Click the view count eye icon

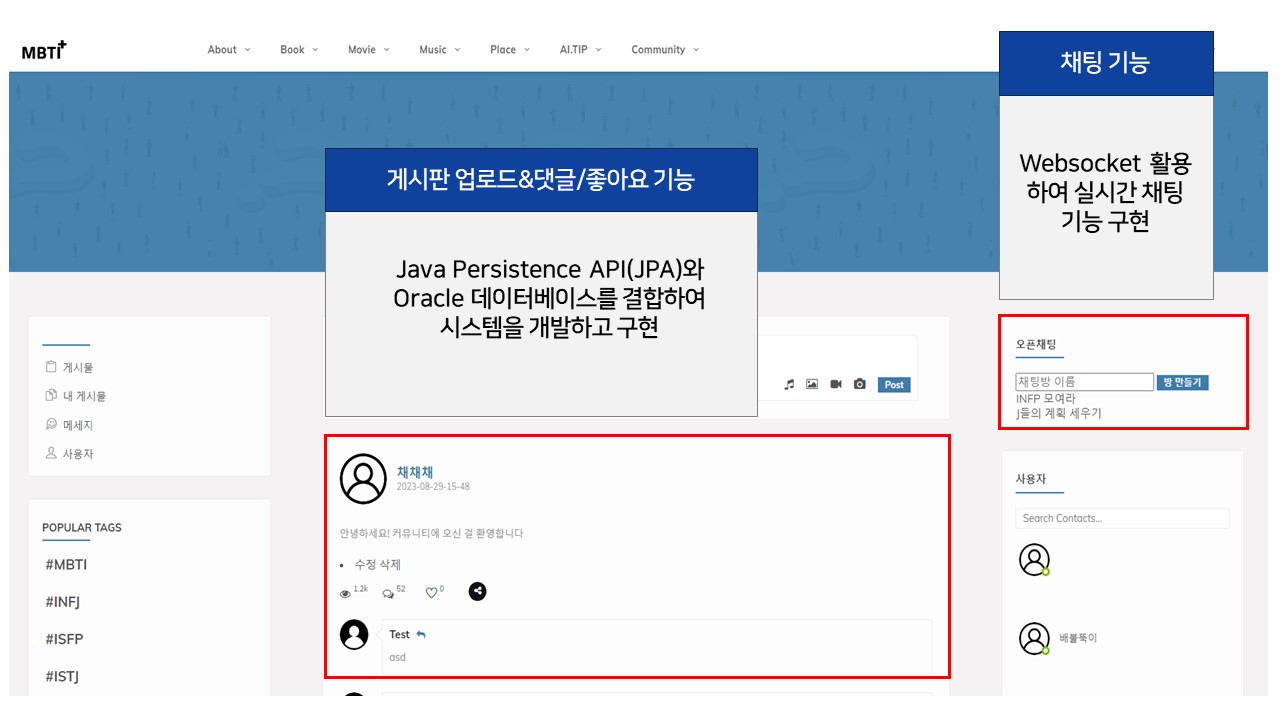coord(347,592)
